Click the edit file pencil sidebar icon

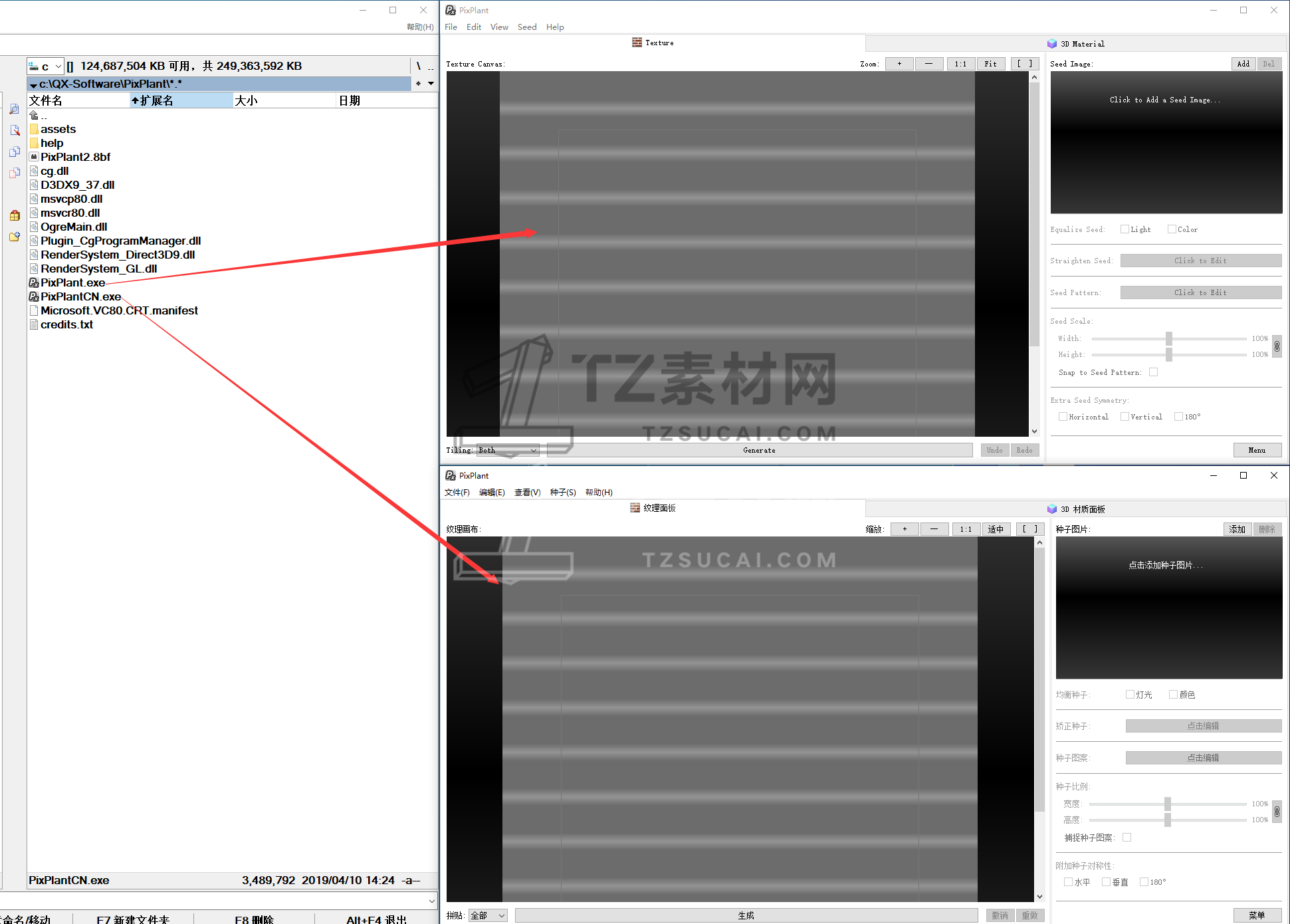point(15,130)
